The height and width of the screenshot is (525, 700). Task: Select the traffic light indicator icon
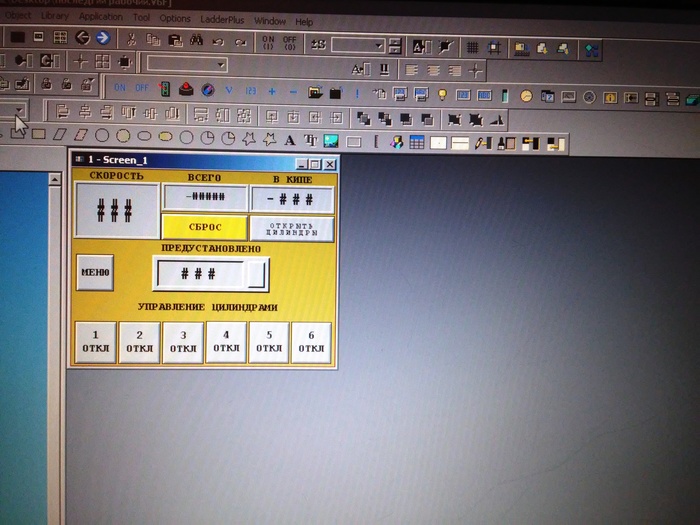coord(165,89)
